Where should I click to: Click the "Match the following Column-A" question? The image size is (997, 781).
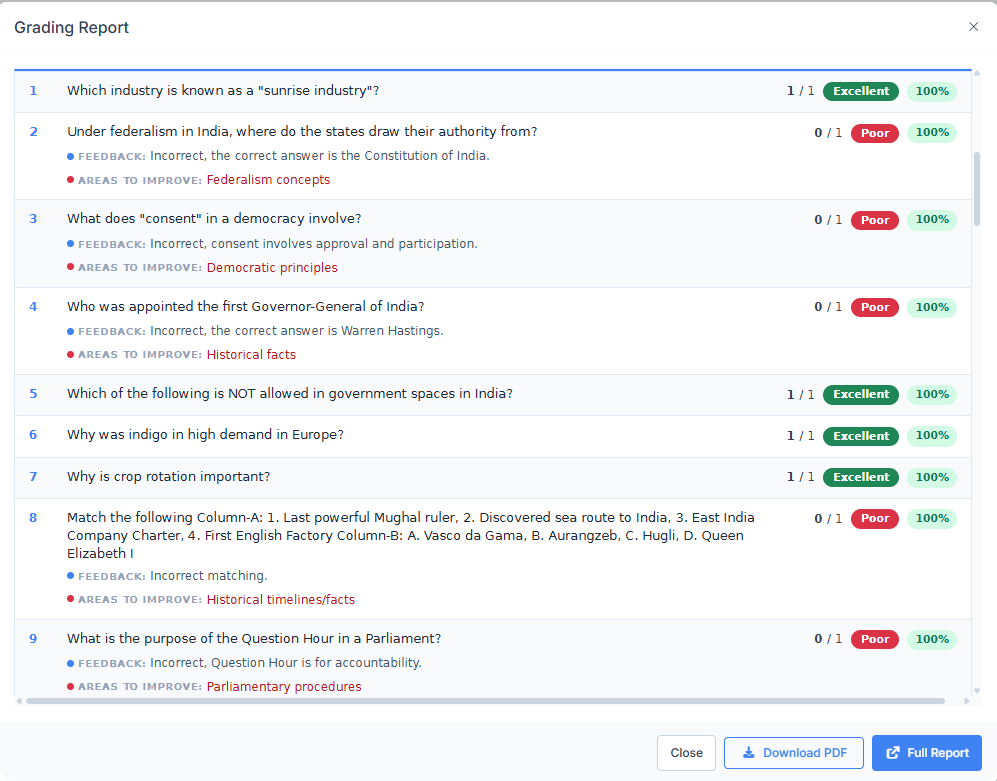[x=411, y=536]
